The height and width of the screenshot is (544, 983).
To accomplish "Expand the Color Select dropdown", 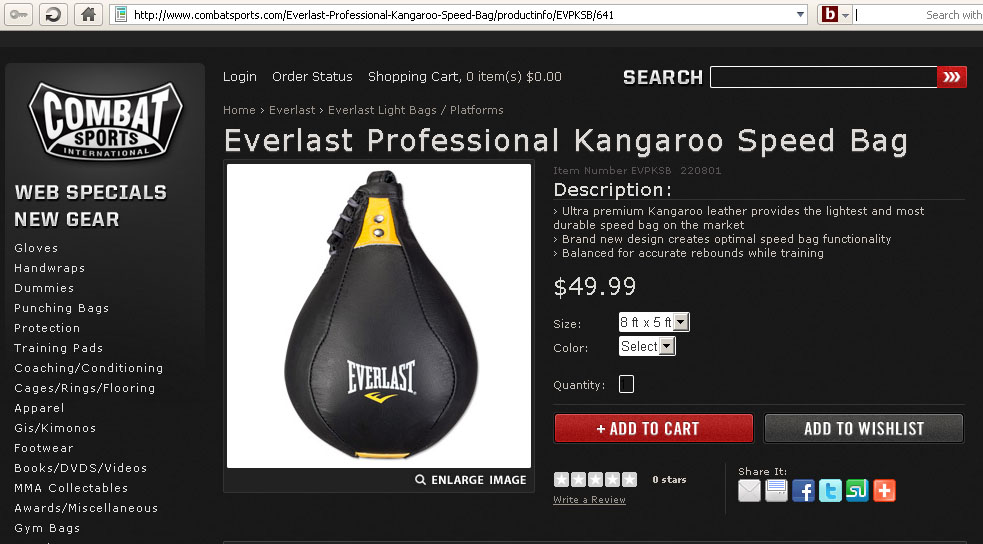I will (x=647, y=346).
